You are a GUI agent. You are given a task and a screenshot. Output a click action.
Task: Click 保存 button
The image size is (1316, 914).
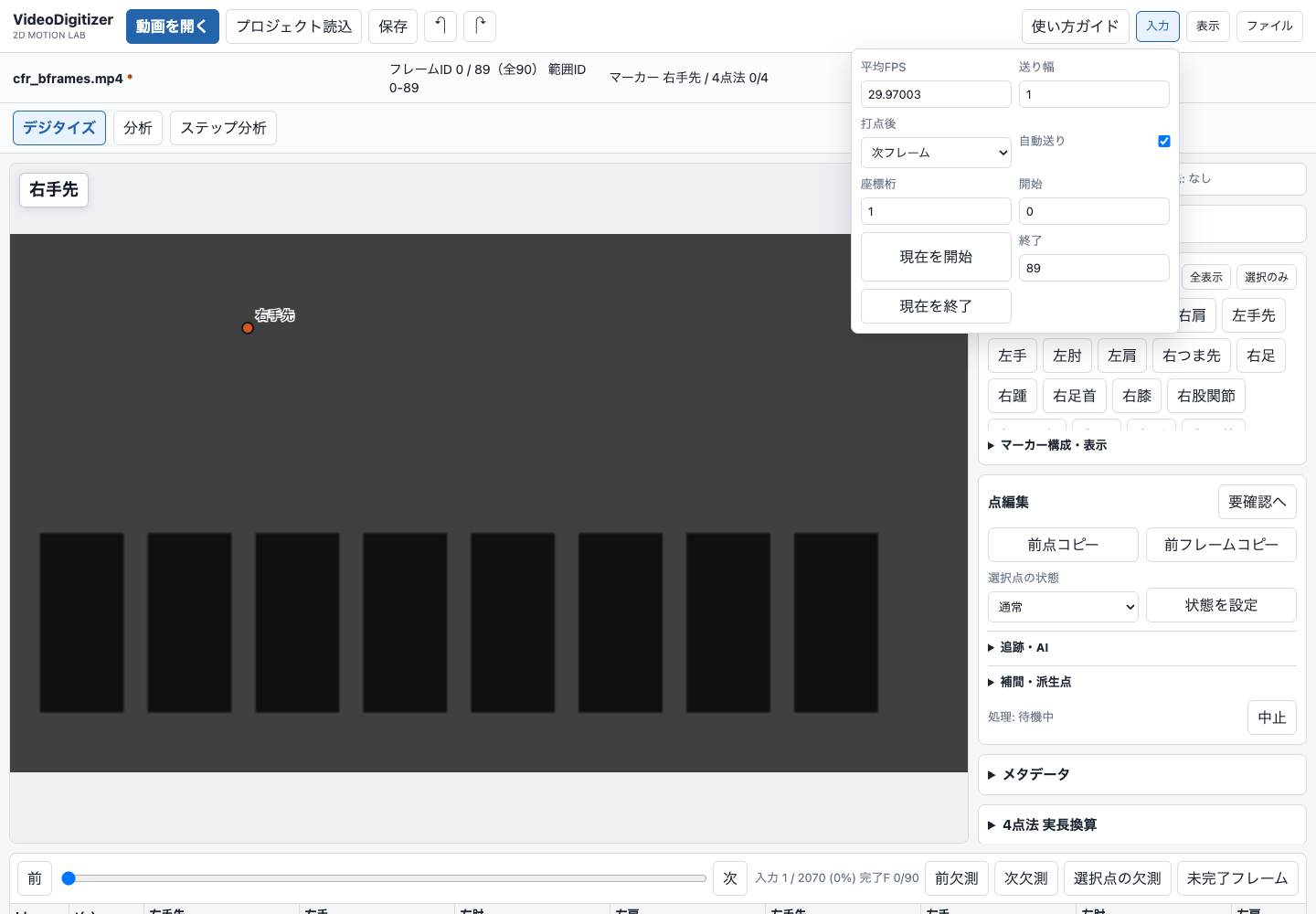click(393, 27)
